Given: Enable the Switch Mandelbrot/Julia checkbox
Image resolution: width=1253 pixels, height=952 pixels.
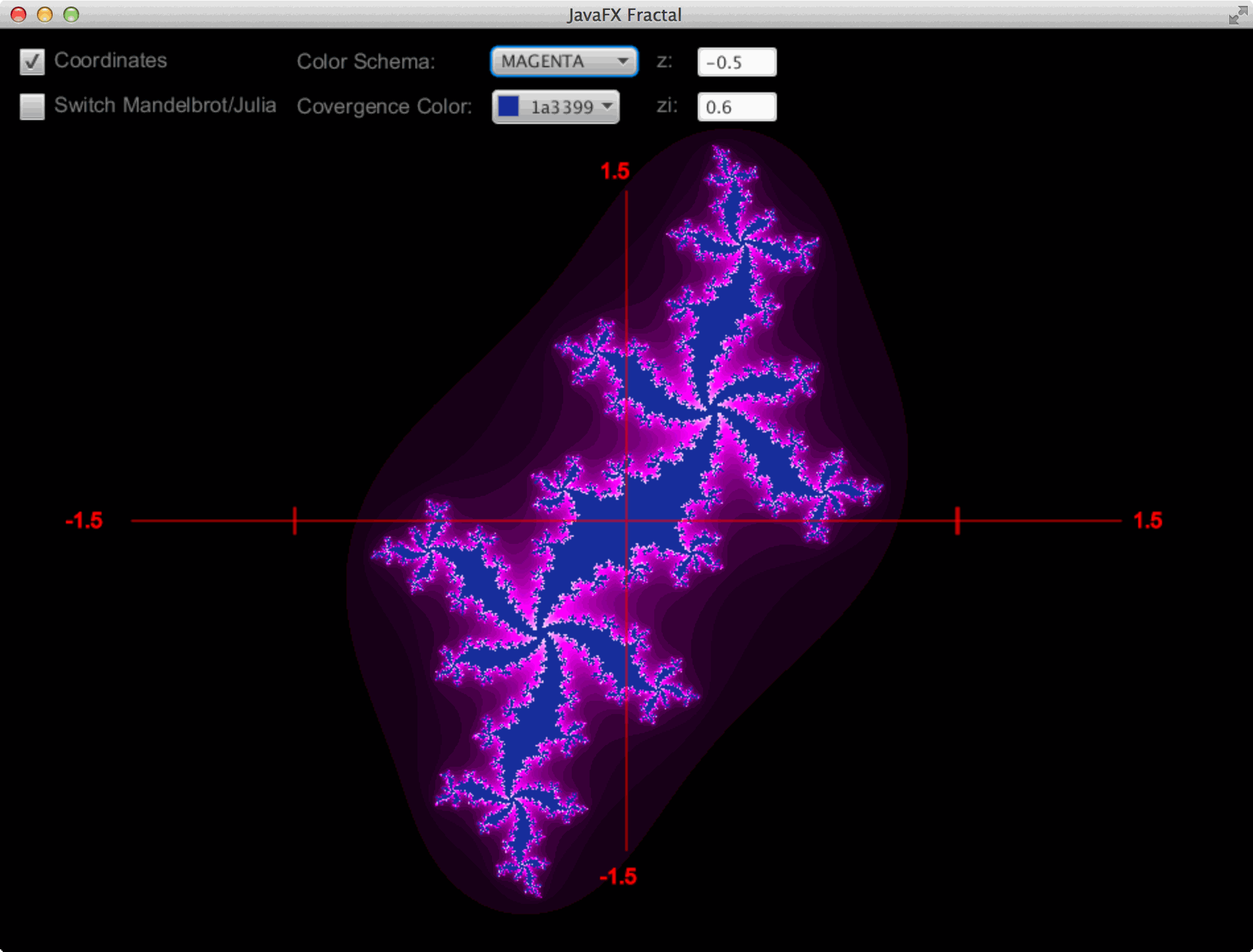Looking at the screenshot, I should (32, 106).
